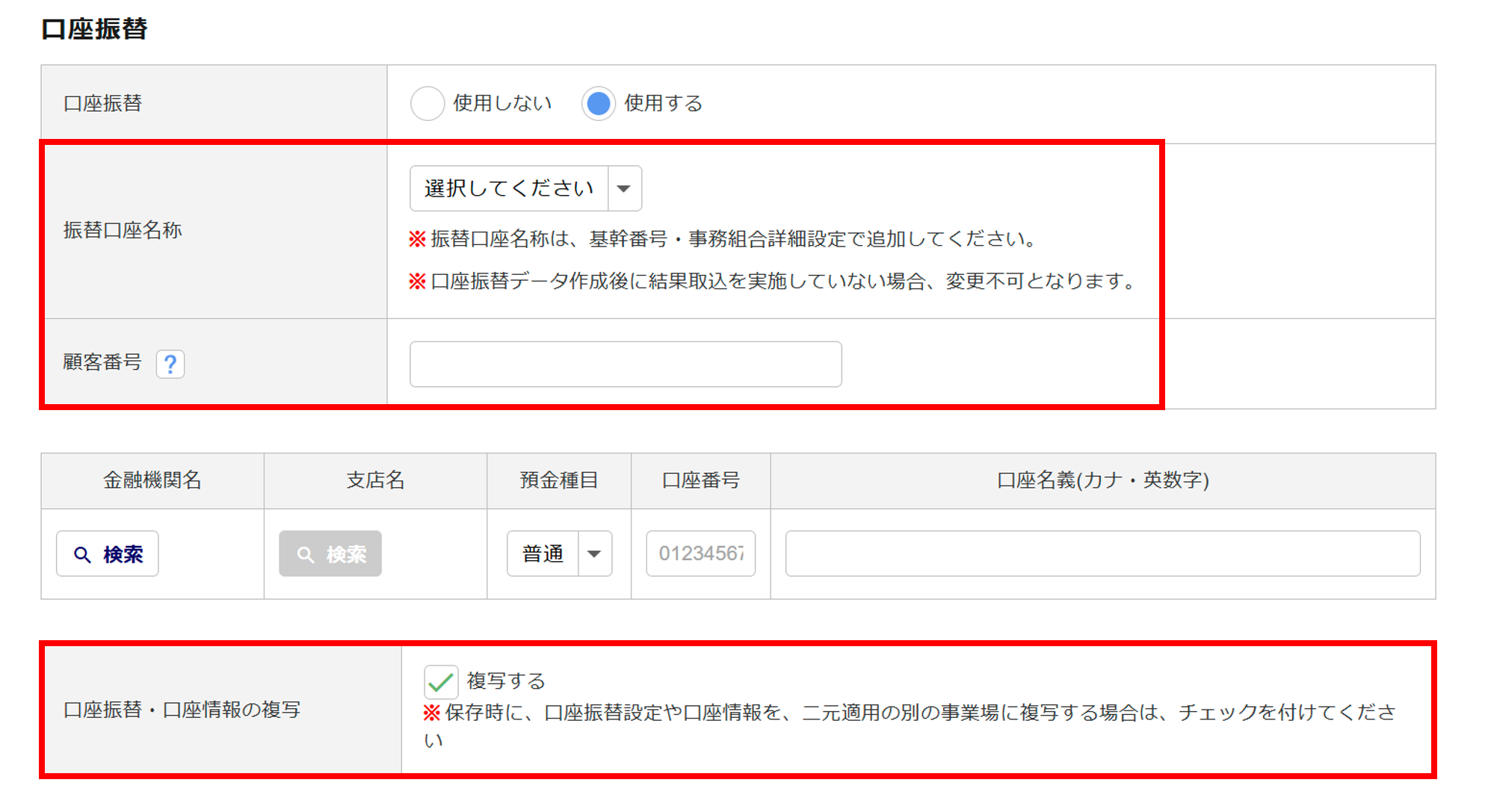Click the 使用しない label text

(x=502, y=103)
